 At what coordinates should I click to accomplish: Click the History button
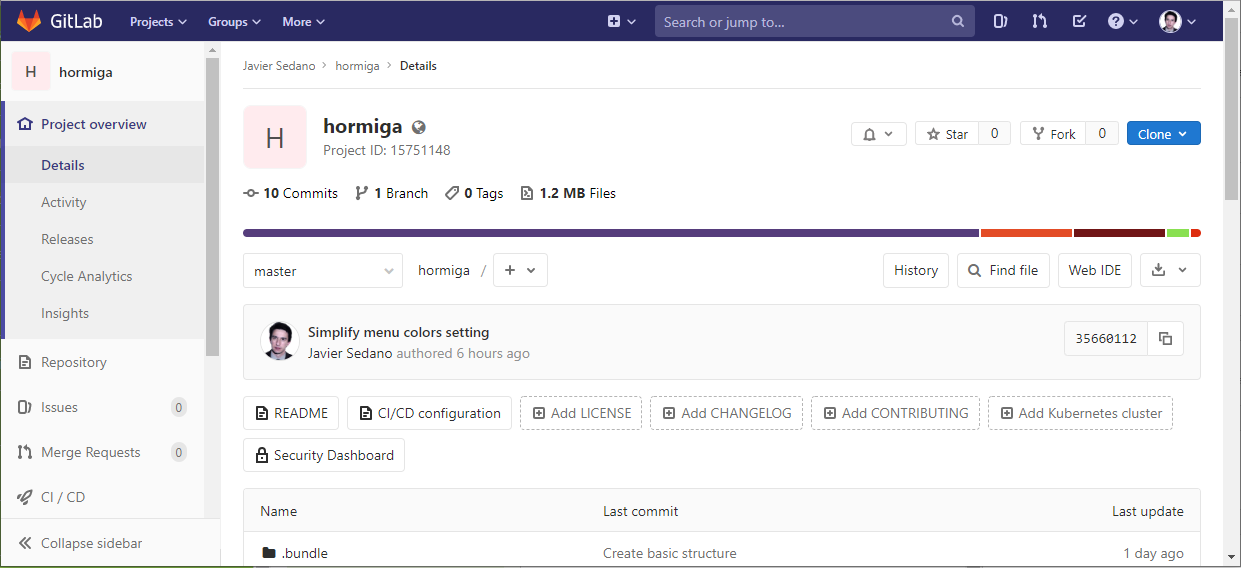pyautogui.click(x=916, y=270)
